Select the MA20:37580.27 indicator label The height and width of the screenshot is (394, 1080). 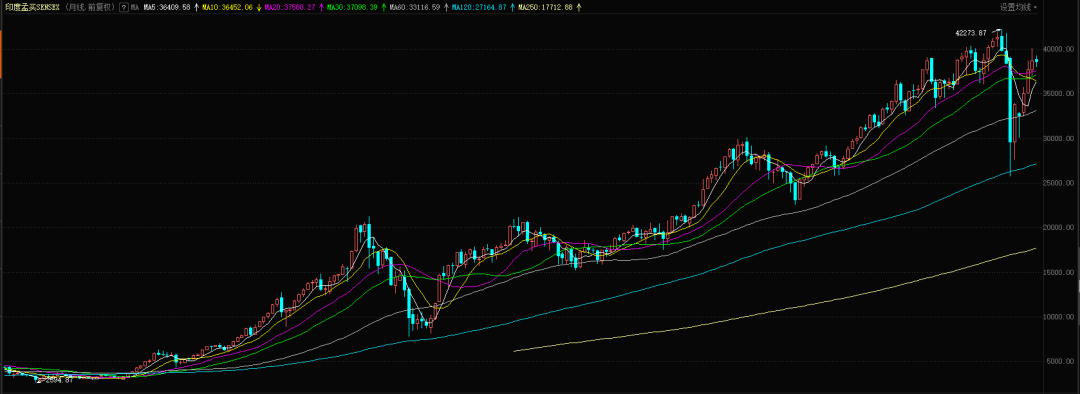[290, 7]
